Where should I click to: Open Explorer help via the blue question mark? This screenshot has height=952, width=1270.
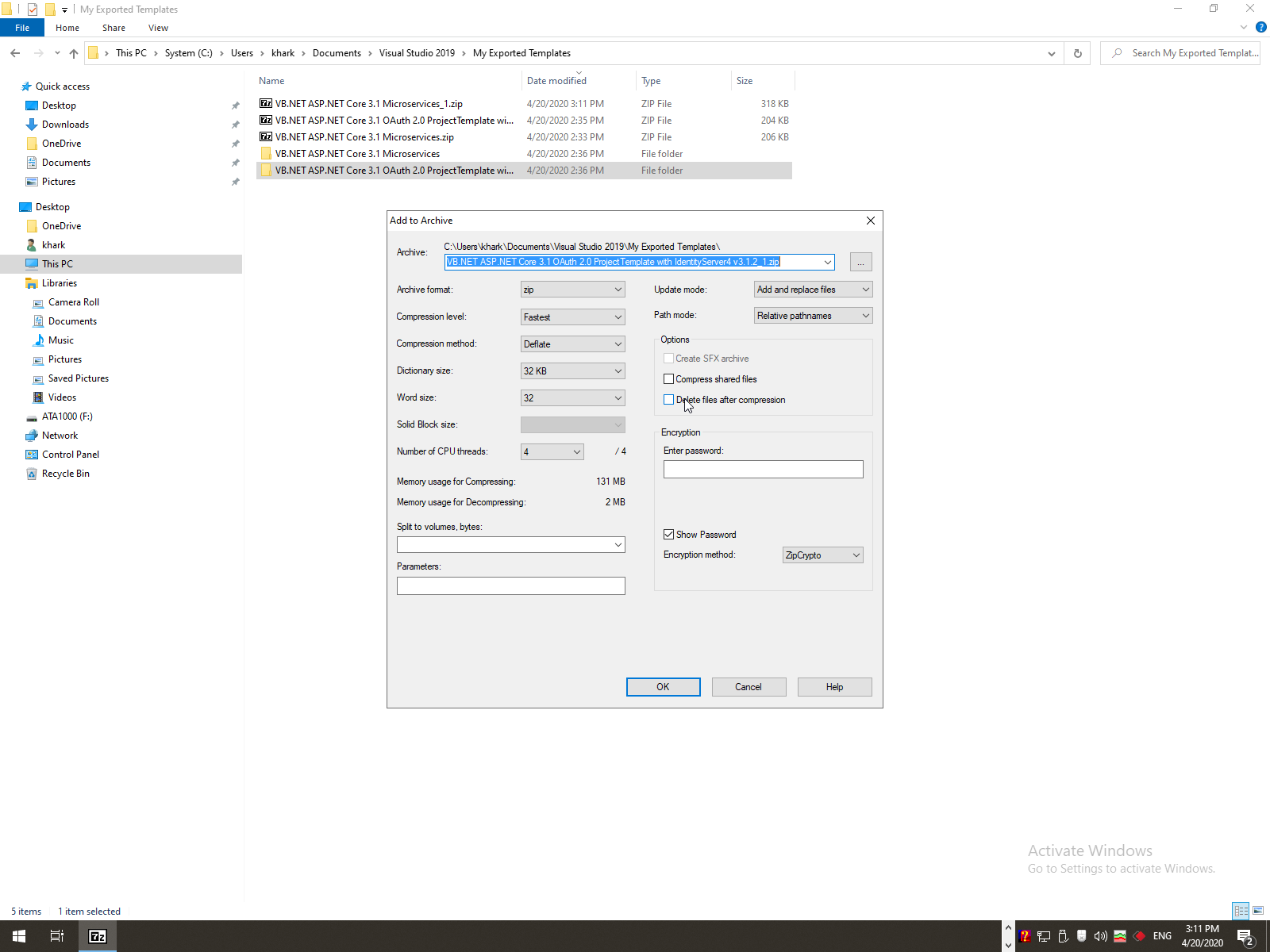click(1261, 28)
